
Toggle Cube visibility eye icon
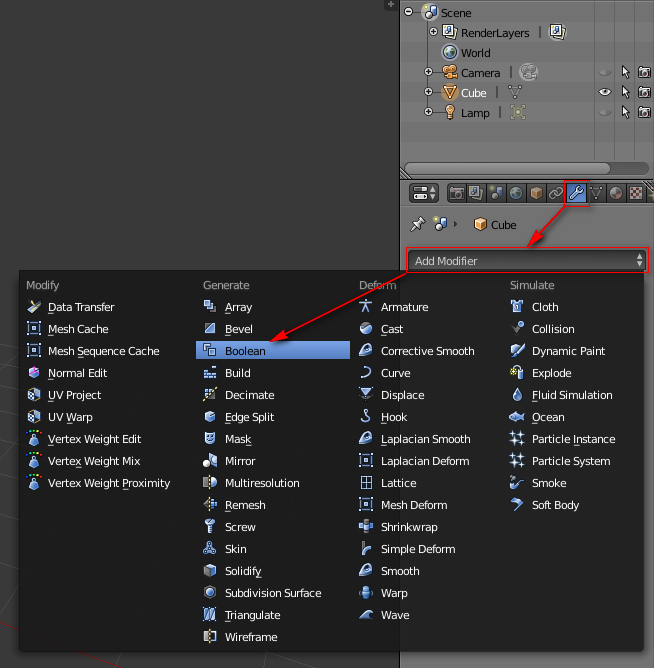coord(605,92)
